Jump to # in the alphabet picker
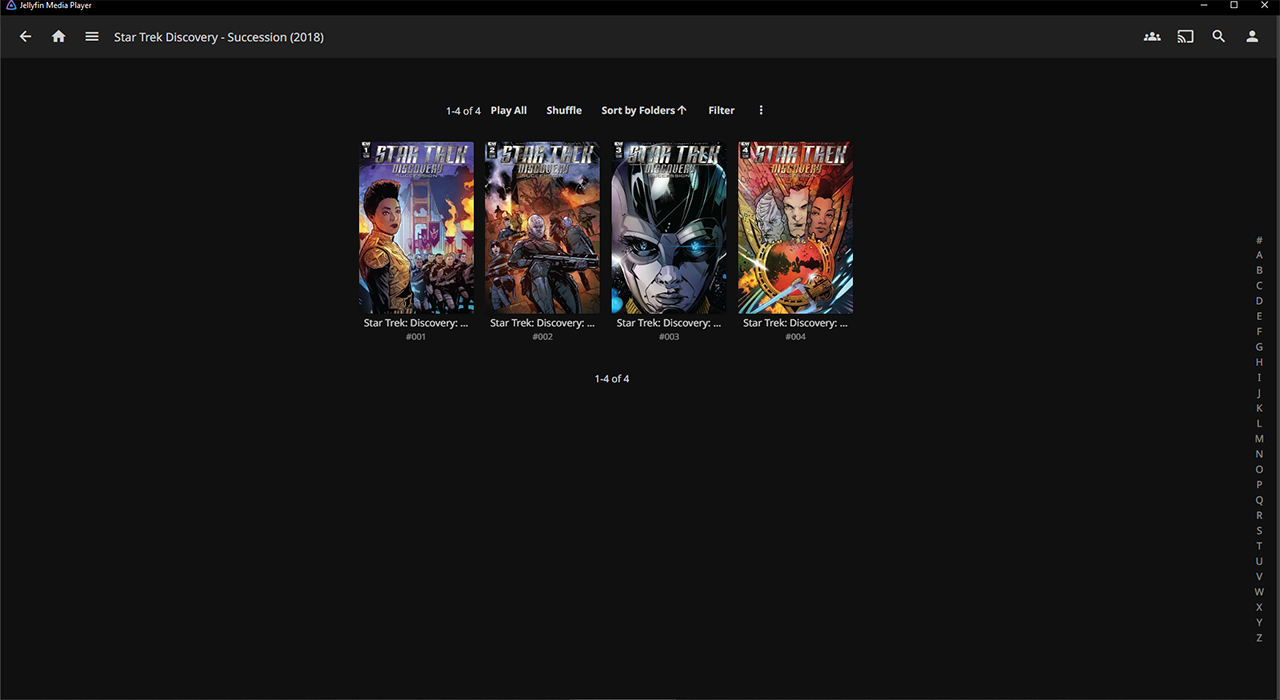Image resolution: width=1280 pixels, height=700 pixels. (x=1259, y=240)
